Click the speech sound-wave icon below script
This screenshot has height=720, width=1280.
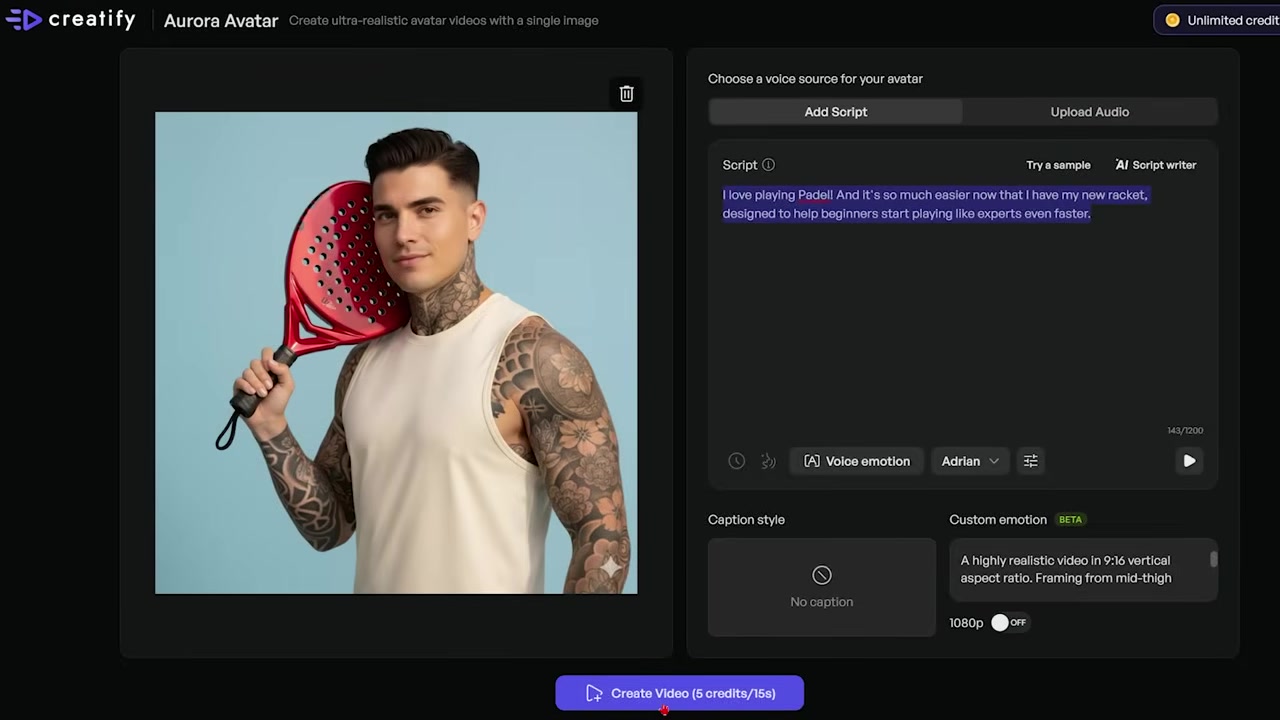(768, 461)
